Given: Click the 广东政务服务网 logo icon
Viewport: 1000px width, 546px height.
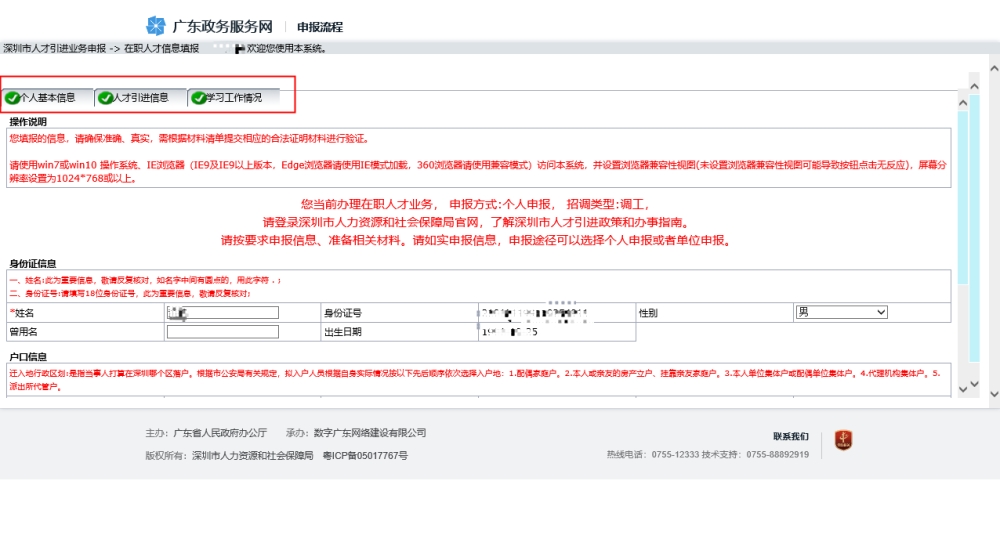Looking at the screenshot, I should [x=156, y=26].
